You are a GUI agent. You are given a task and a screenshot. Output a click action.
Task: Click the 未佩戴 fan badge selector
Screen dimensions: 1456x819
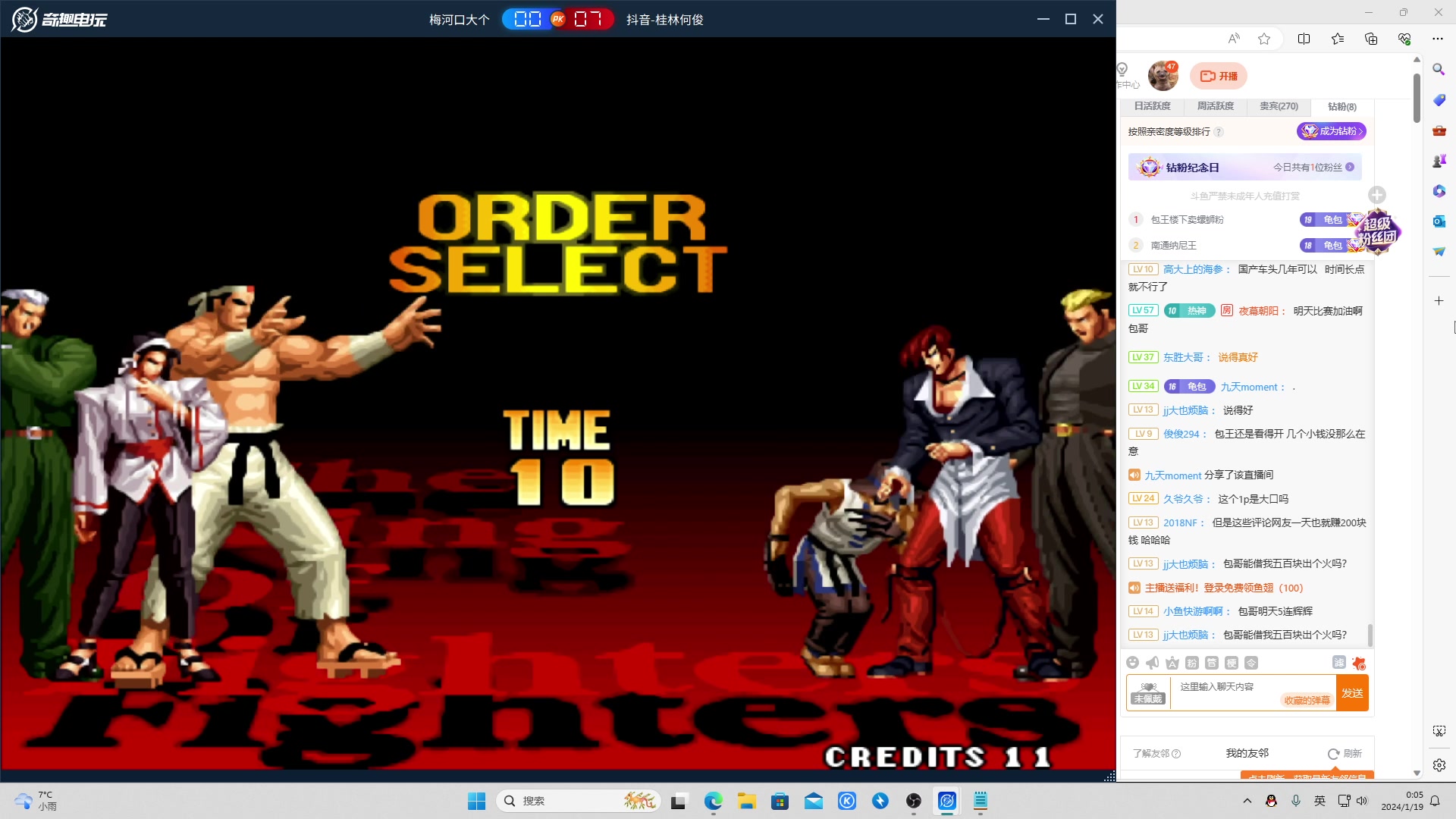[x=1148, y=693]
